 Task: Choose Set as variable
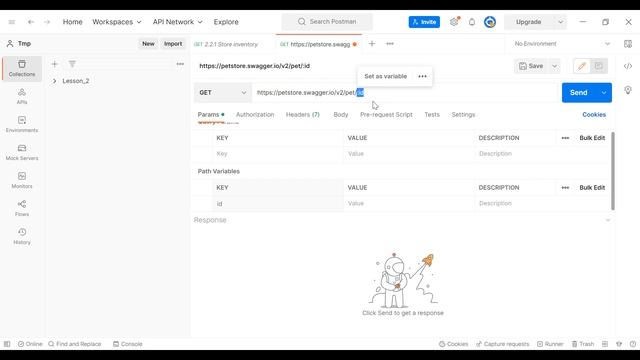coord(385,76)
